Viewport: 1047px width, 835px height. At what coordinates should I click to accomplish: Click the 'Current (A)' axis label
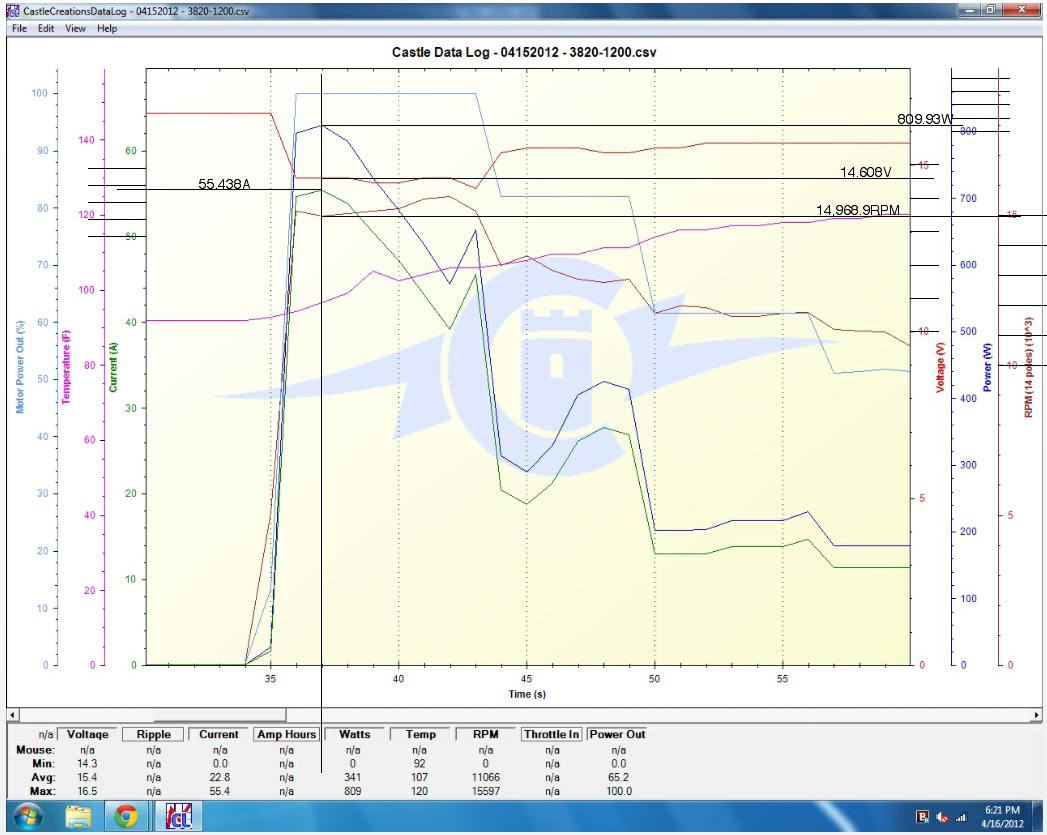tap(113, 367)
